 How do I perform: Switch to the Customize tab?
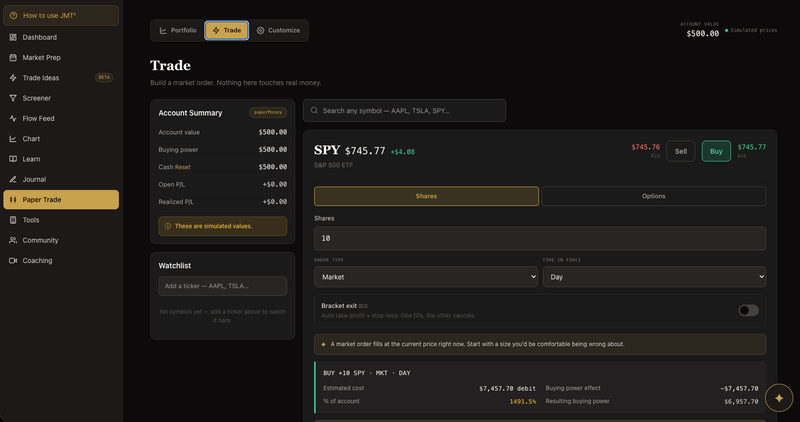pos(278,31)
